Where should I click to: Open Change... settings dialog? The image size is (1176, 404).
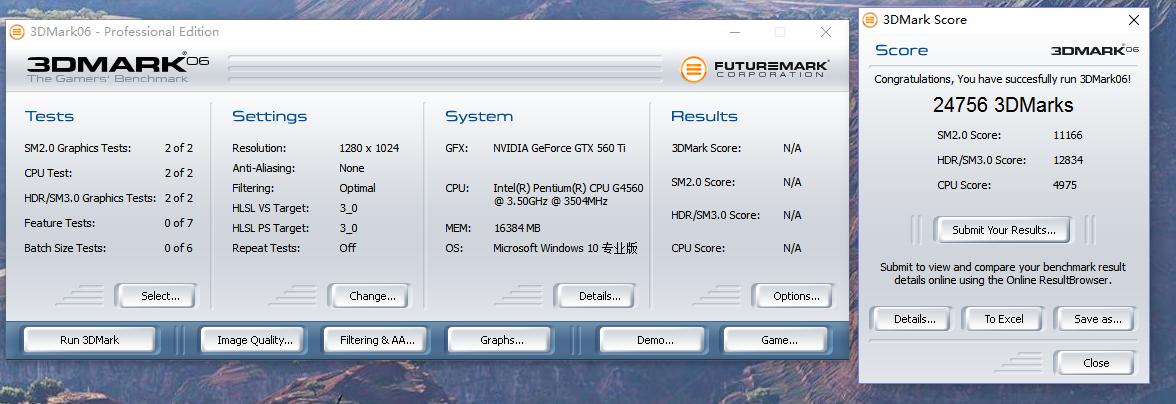pos(372,296)
